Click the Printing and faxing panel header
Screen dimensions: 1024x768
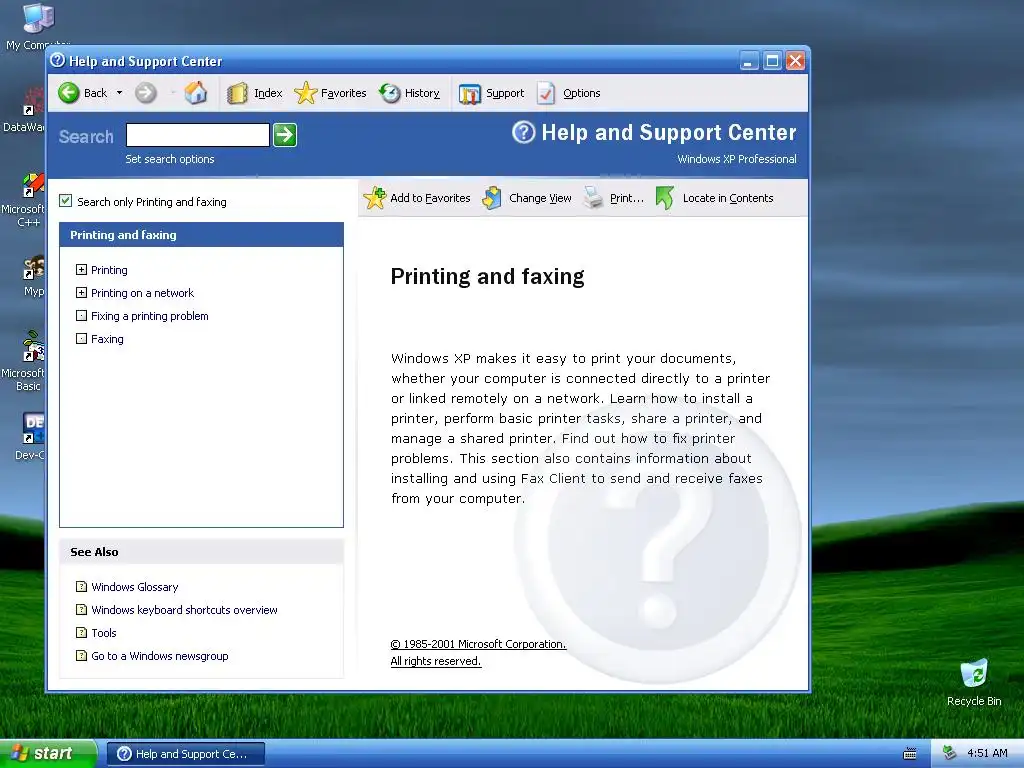point(201,234)
